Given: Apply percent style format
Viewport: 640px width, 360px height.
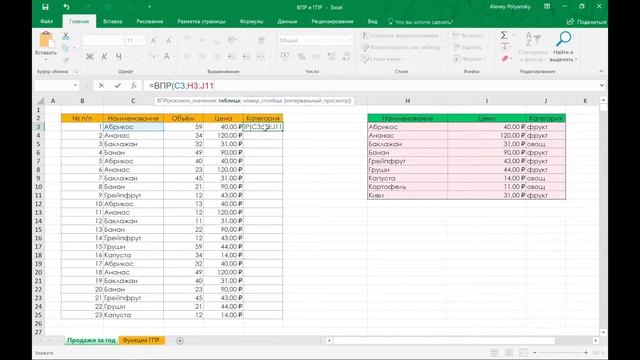Looking at the screenshot, I should pos(301,57).
